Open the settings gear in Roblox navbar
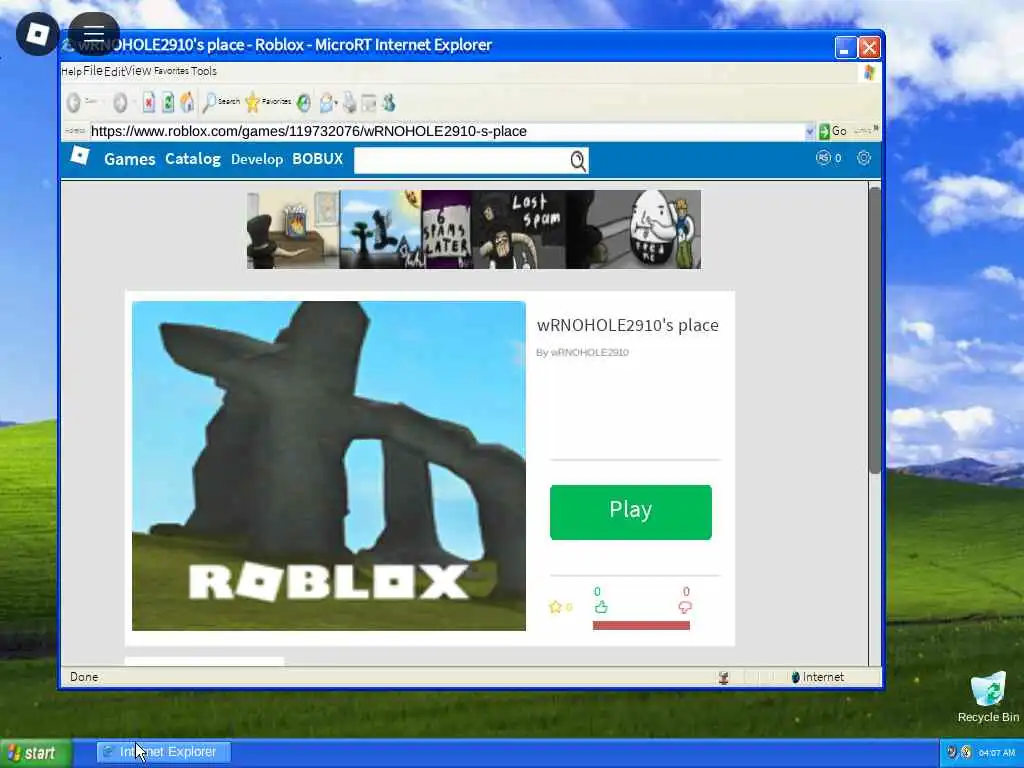Viewport: 1024px width, 768px height. click(864, 158)
